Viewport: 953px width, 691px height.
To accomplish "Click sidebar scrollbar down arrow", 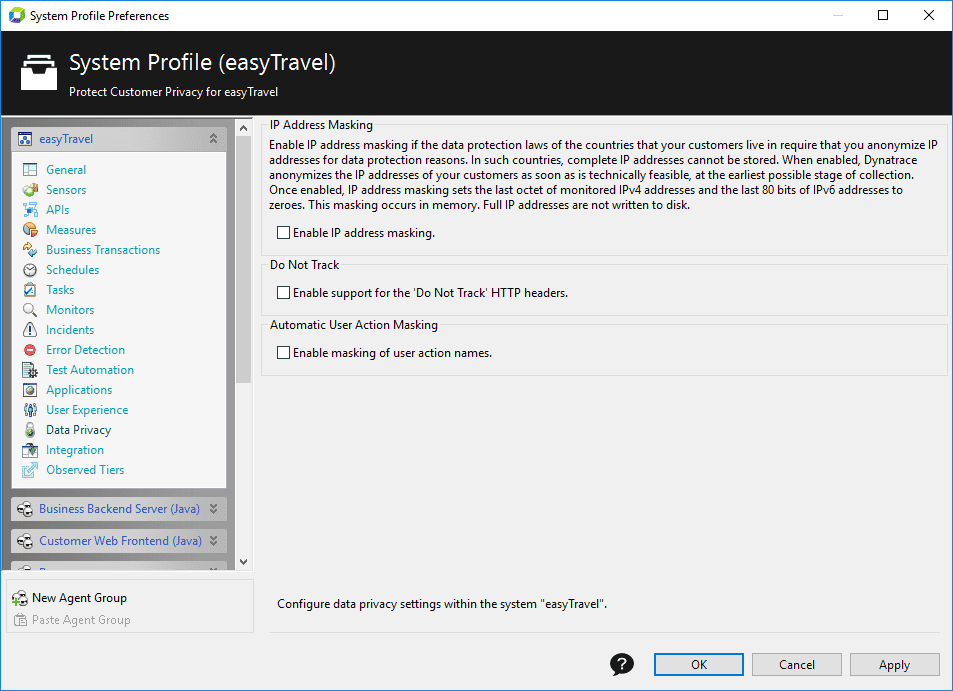I will (244, 562).
